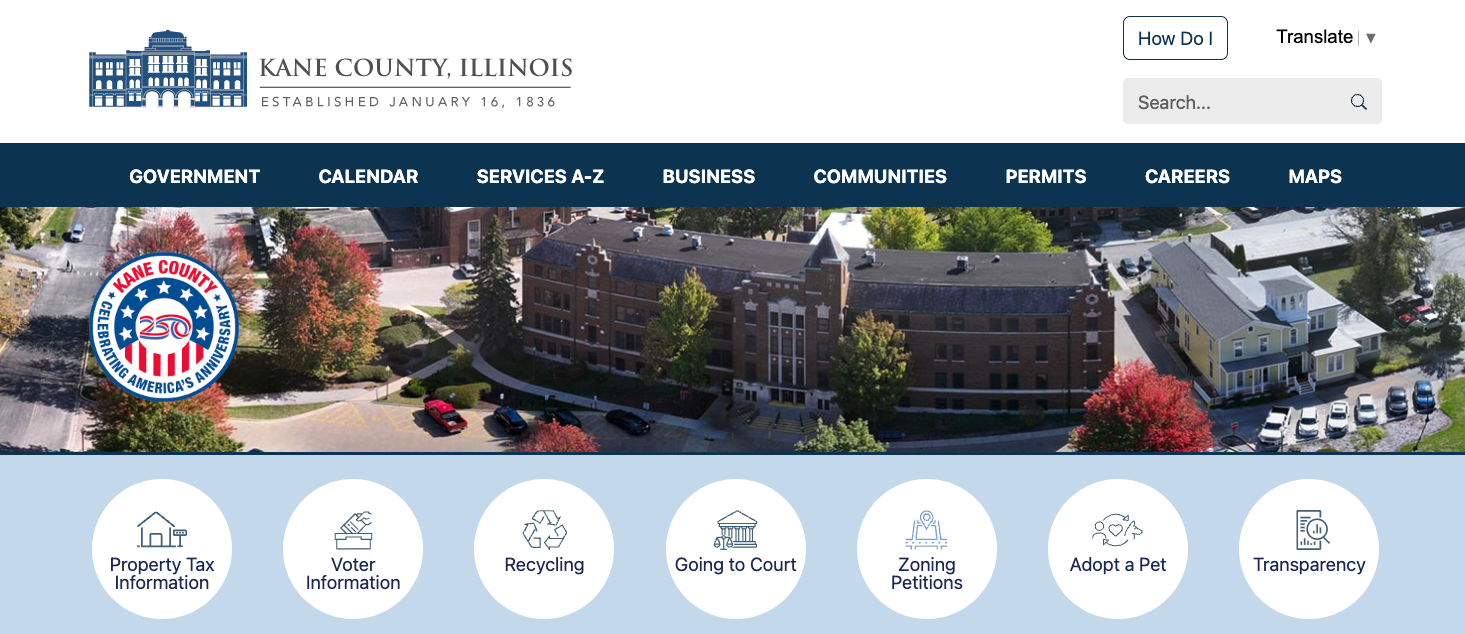The image size is (1465, 634).
Task: Click the Property Tax Information house icon
Action: coord(161,529)
